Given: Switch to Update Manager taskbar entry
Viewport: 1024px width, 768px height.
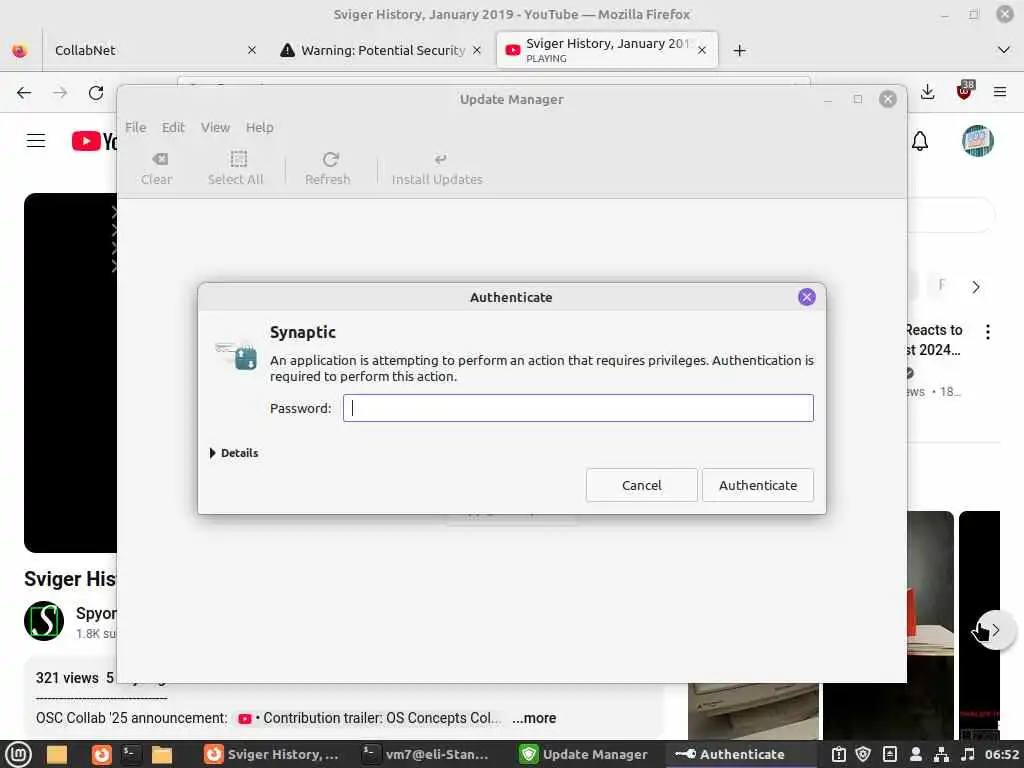Looking at the screenshot, I should (x=583, y=754).
